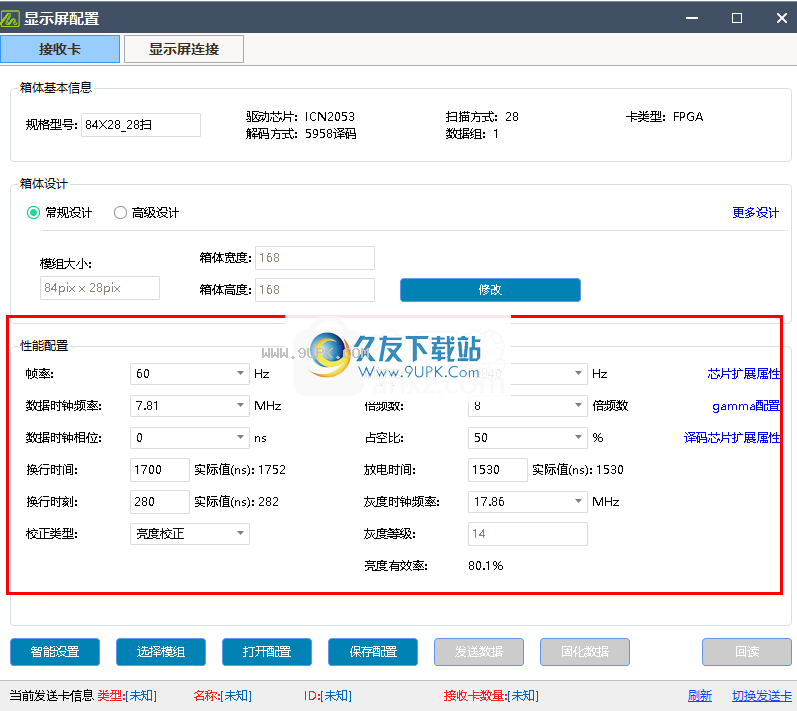Open the 芯片扩展属性 link

(744, 374)
